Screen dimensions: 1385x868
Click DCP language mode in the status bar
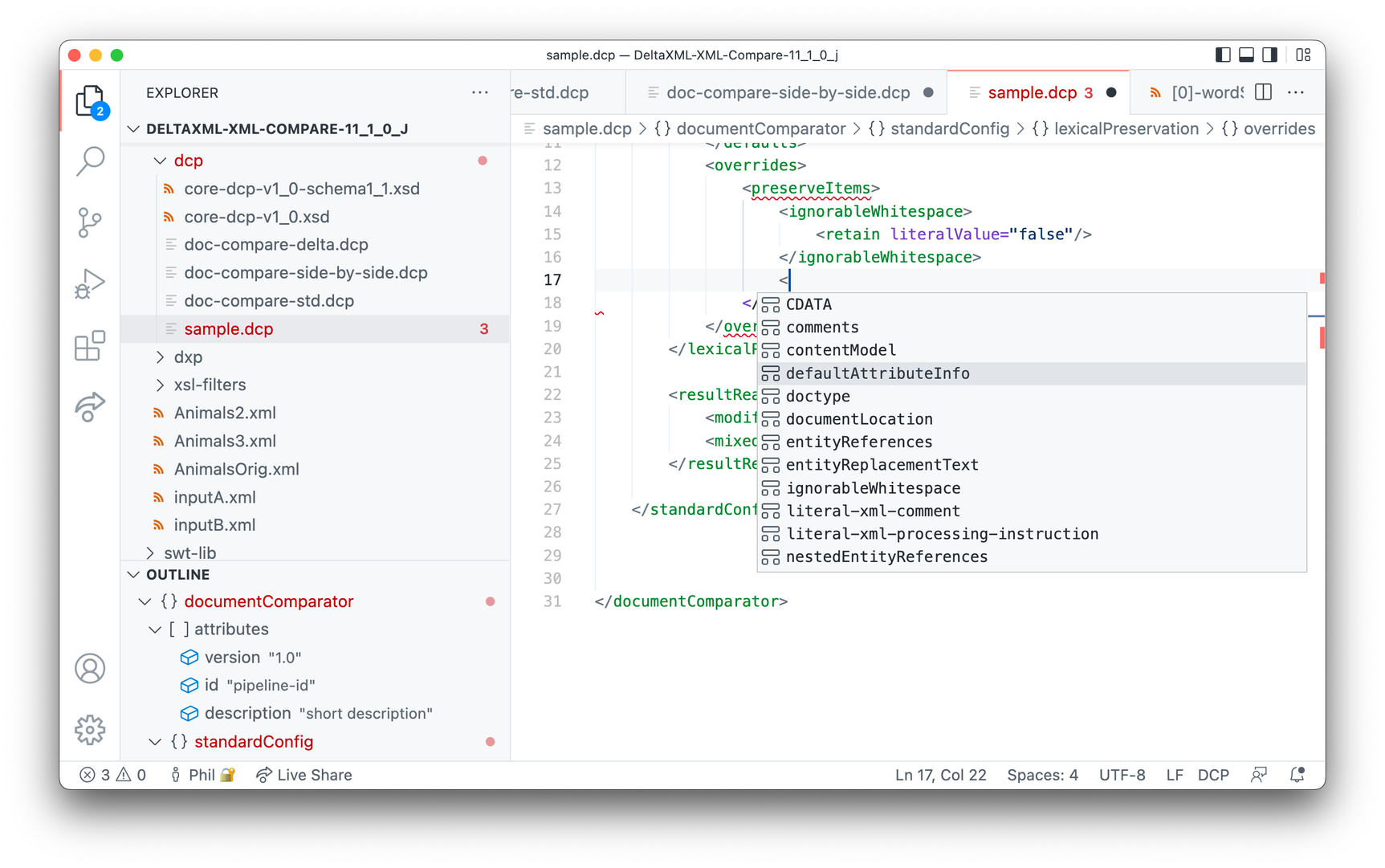[x=1213, y=774]
